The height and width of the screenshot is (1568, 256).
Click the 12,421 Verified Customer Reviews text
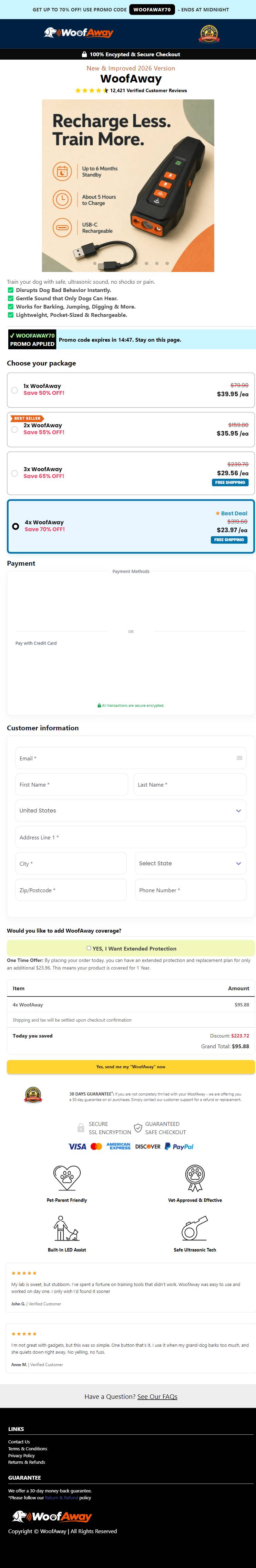[x=149, y=91]
